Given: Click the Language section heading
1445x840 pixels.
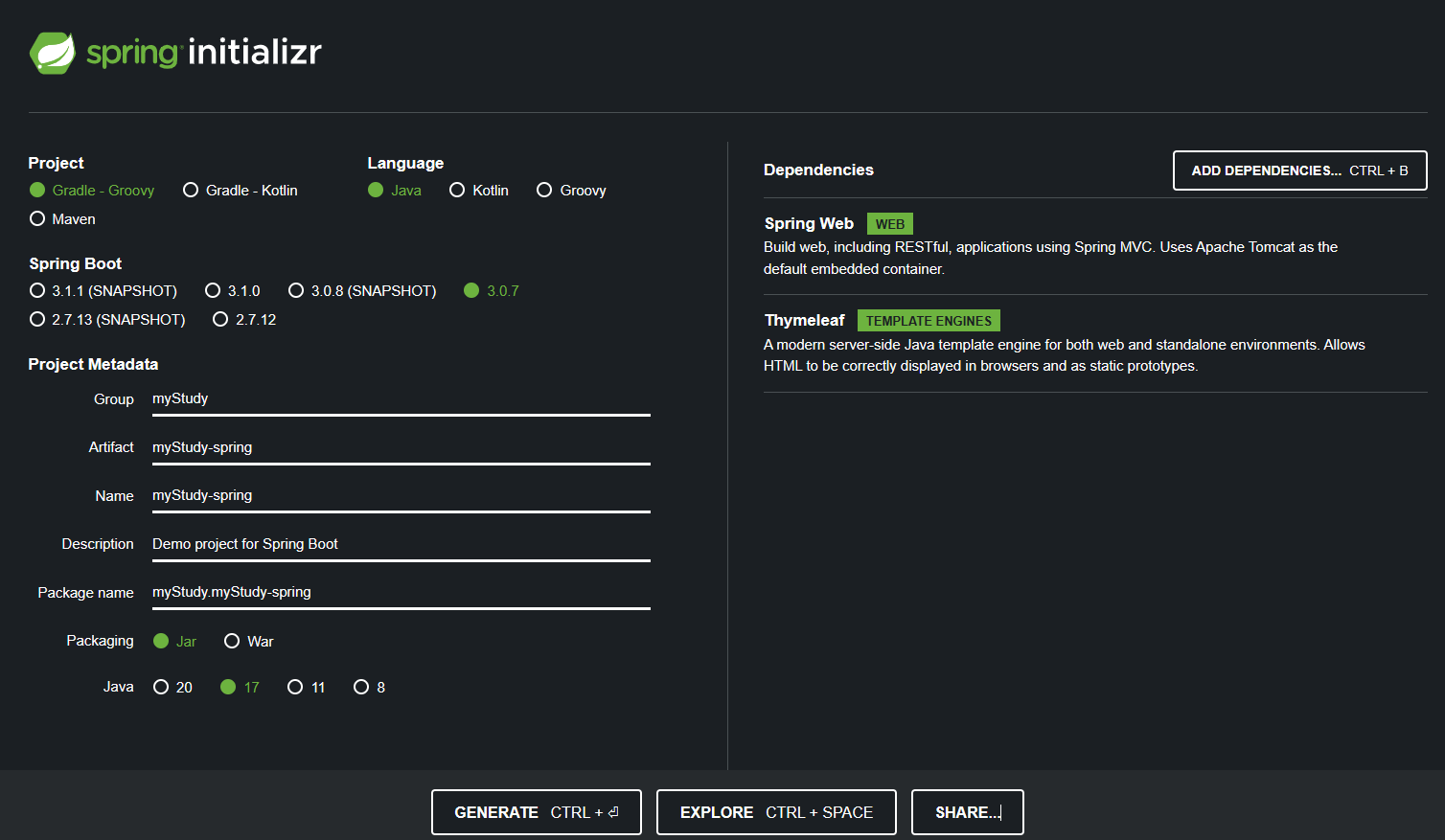Looking at the screenshot, I should click(x=405, y=163).
